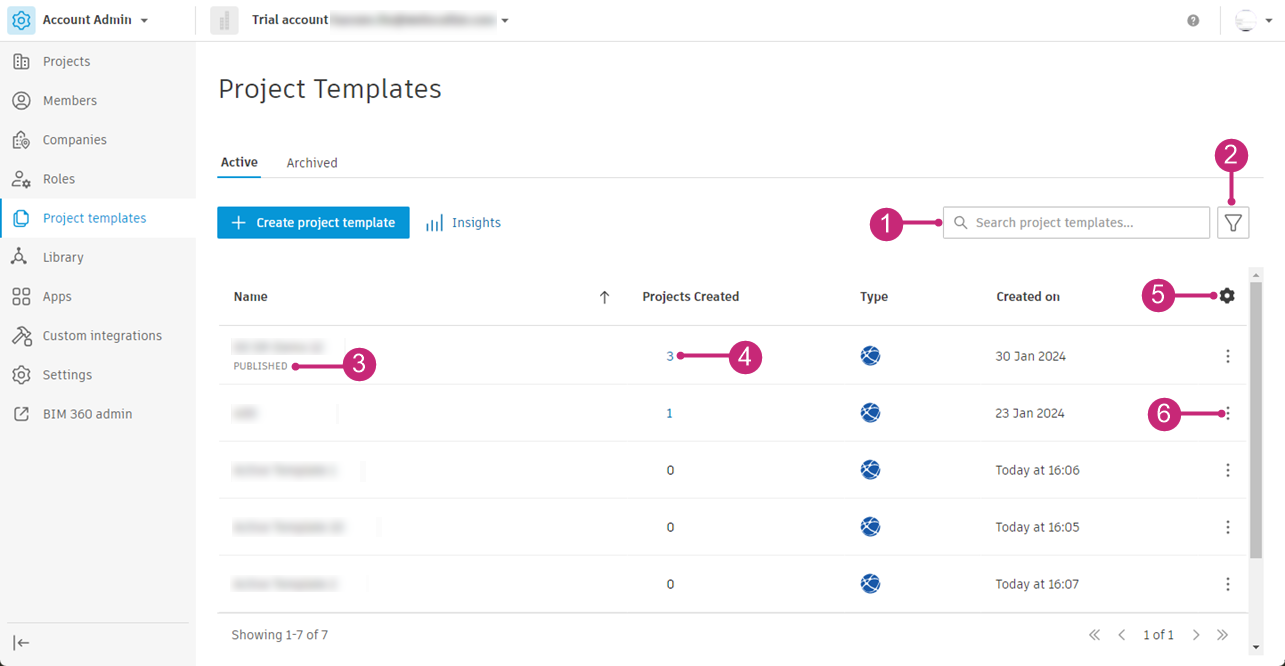Sort by Name column arrow

(x=604, y=297)
